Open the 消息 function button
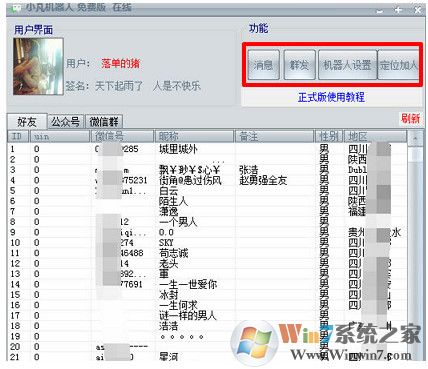The width and height of the screenshot is (428, 369). (x=263, y=65)
